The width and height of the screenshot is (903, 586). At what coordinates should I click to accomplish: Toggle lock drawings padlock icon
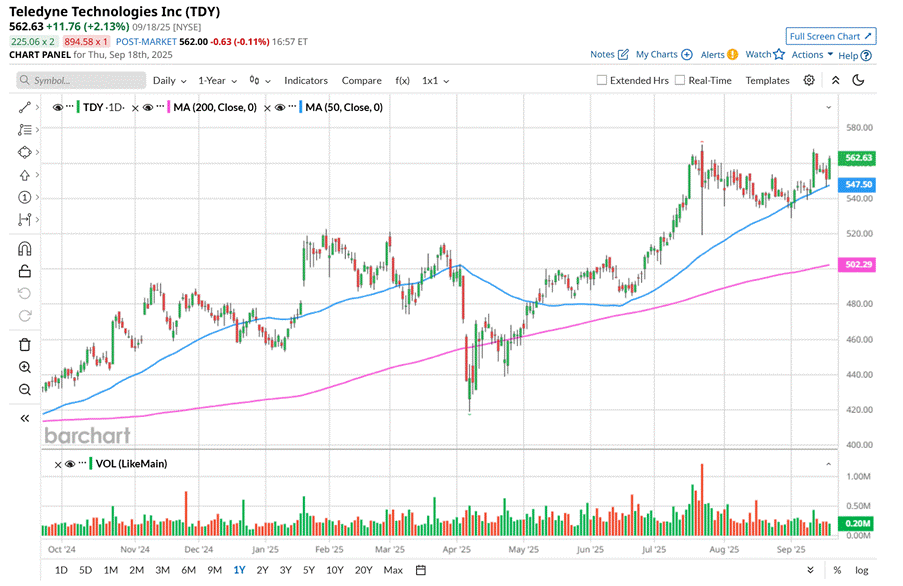[x=24, y=271]
